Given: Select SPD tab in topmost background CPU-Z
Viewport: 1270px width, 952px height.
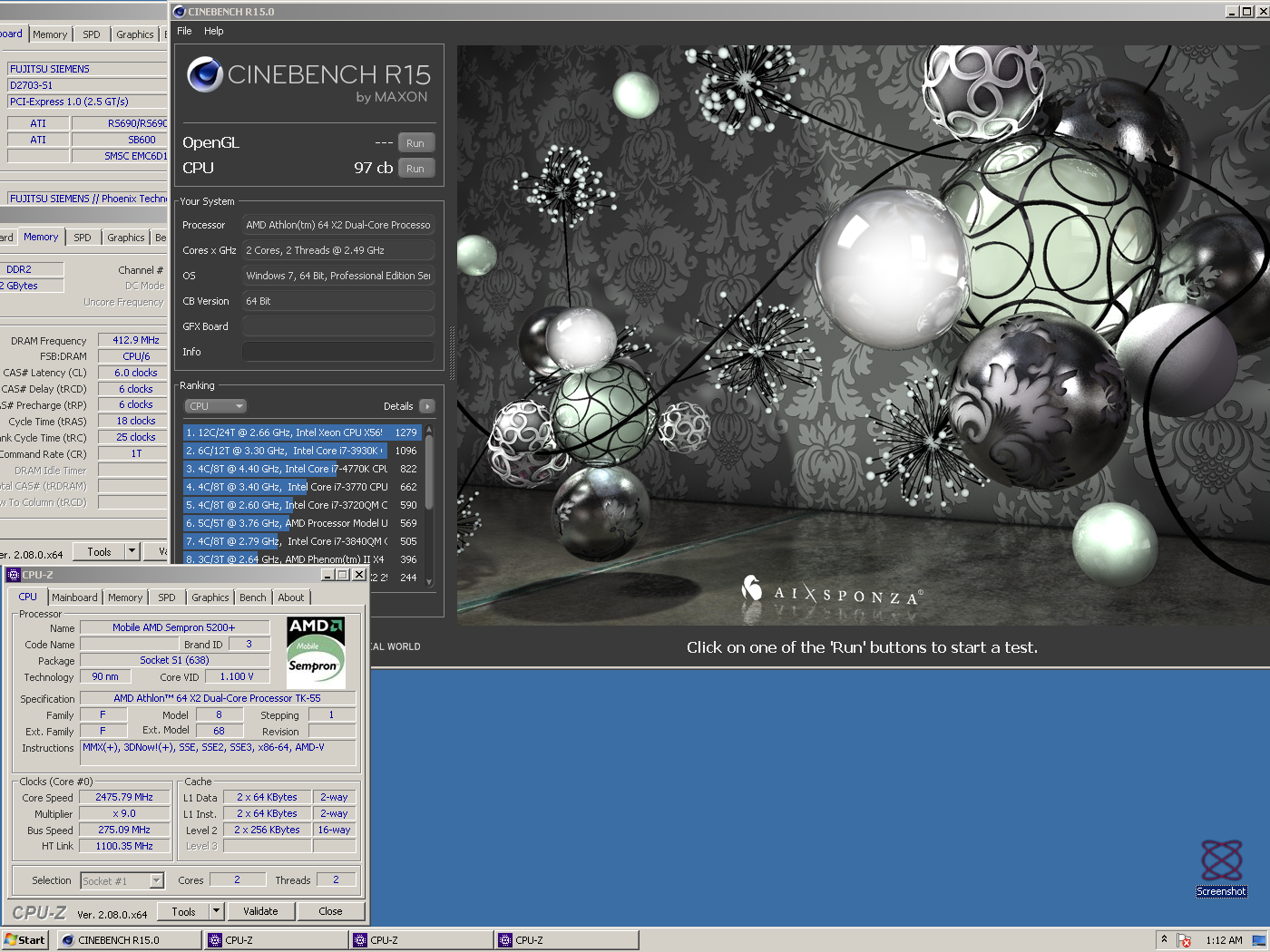Looking at the screenshot, I should coord(92,34).
